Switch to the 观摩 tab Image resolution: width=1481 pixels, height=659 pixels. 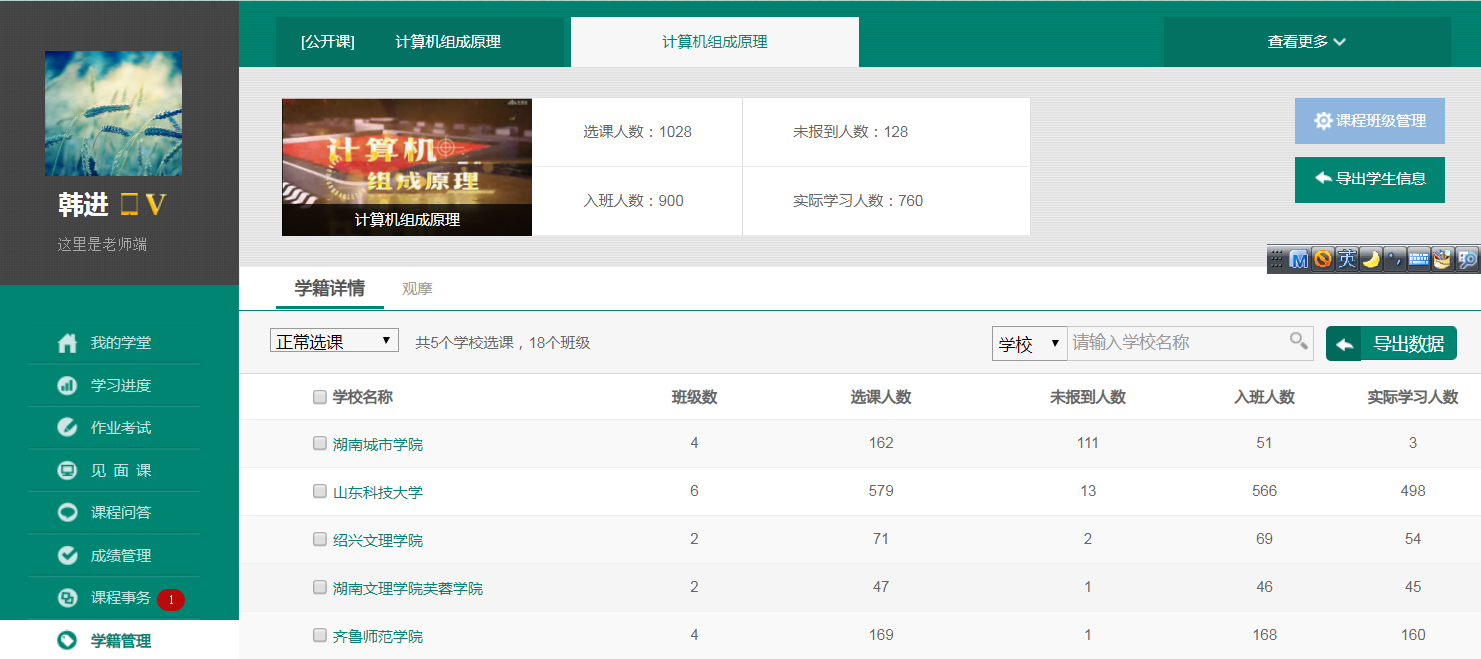pyautogui.click(x=417, y=289)
